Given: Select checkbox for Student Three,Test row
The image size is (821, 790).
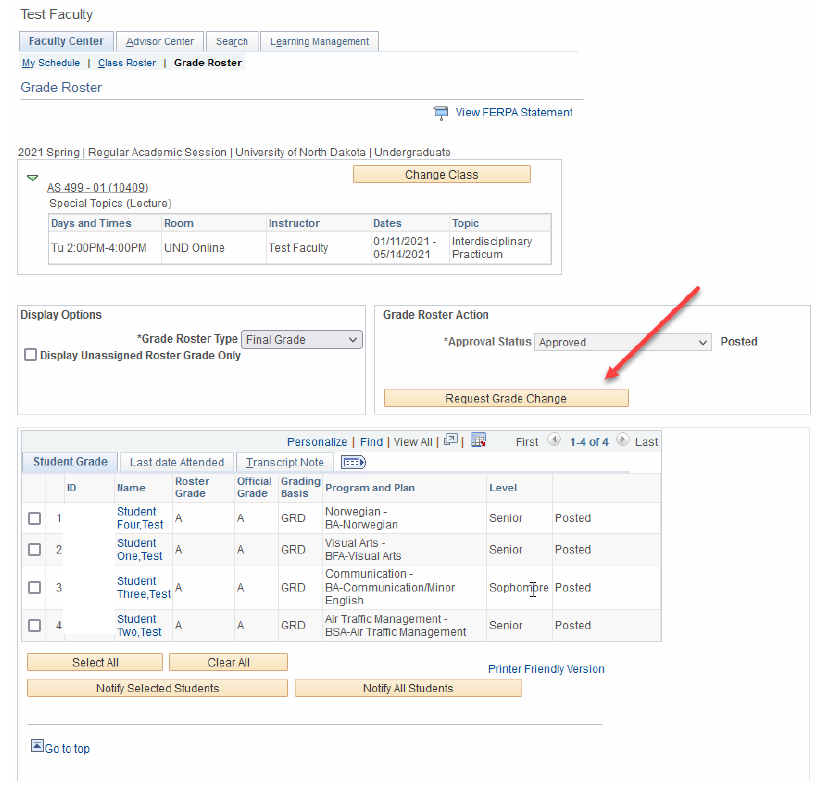Looking at the screenshot, I should click(x=34, y=588).
